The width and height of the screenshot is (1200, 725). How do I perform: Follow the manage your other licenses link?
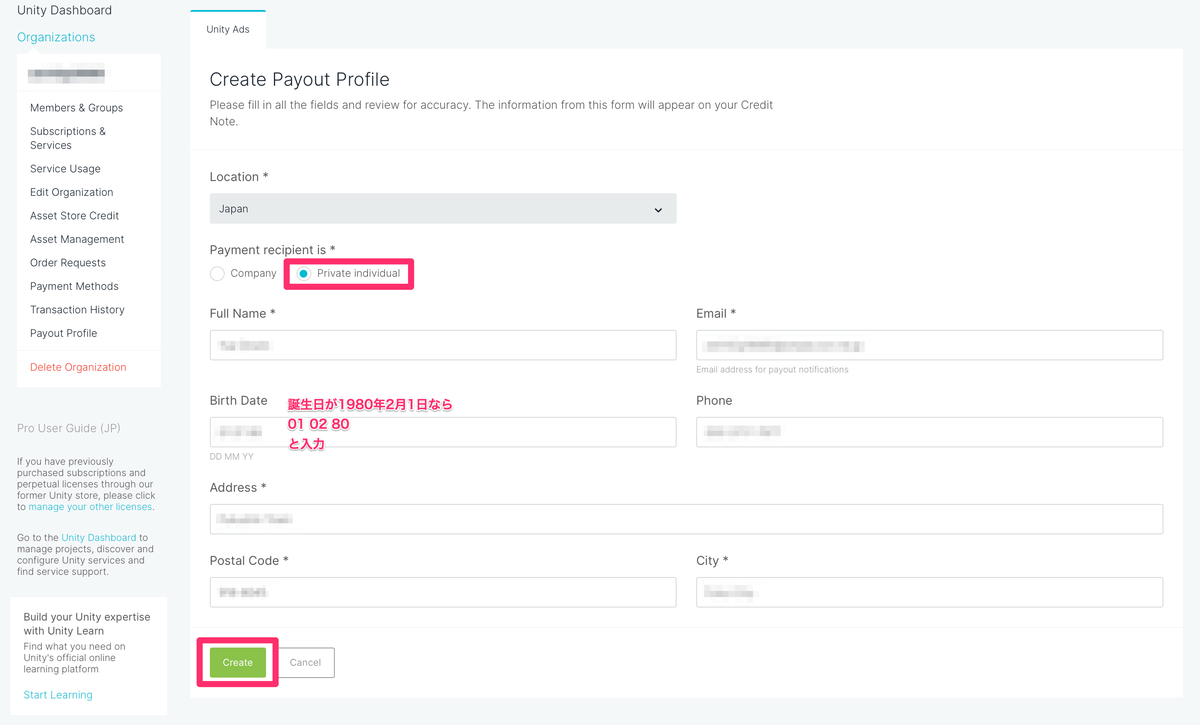click(x=90, y=507)
